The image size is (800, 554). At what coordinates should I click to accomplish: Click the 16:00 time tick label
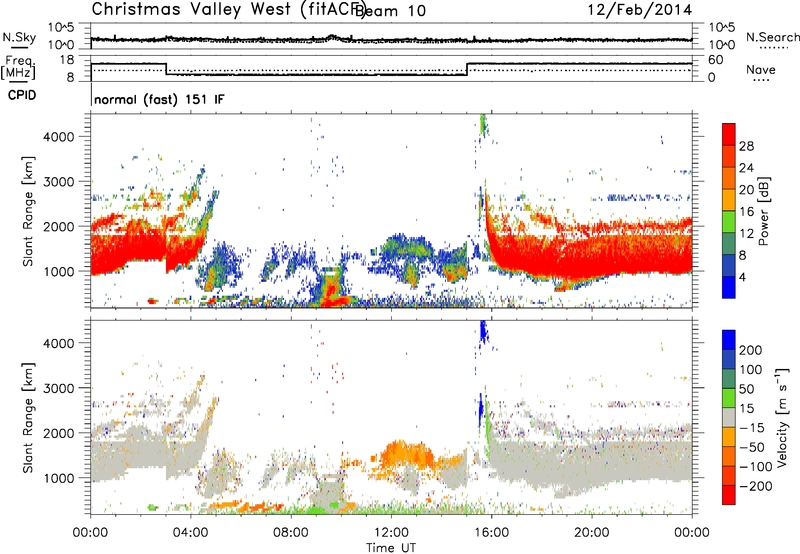pos(491,533)
